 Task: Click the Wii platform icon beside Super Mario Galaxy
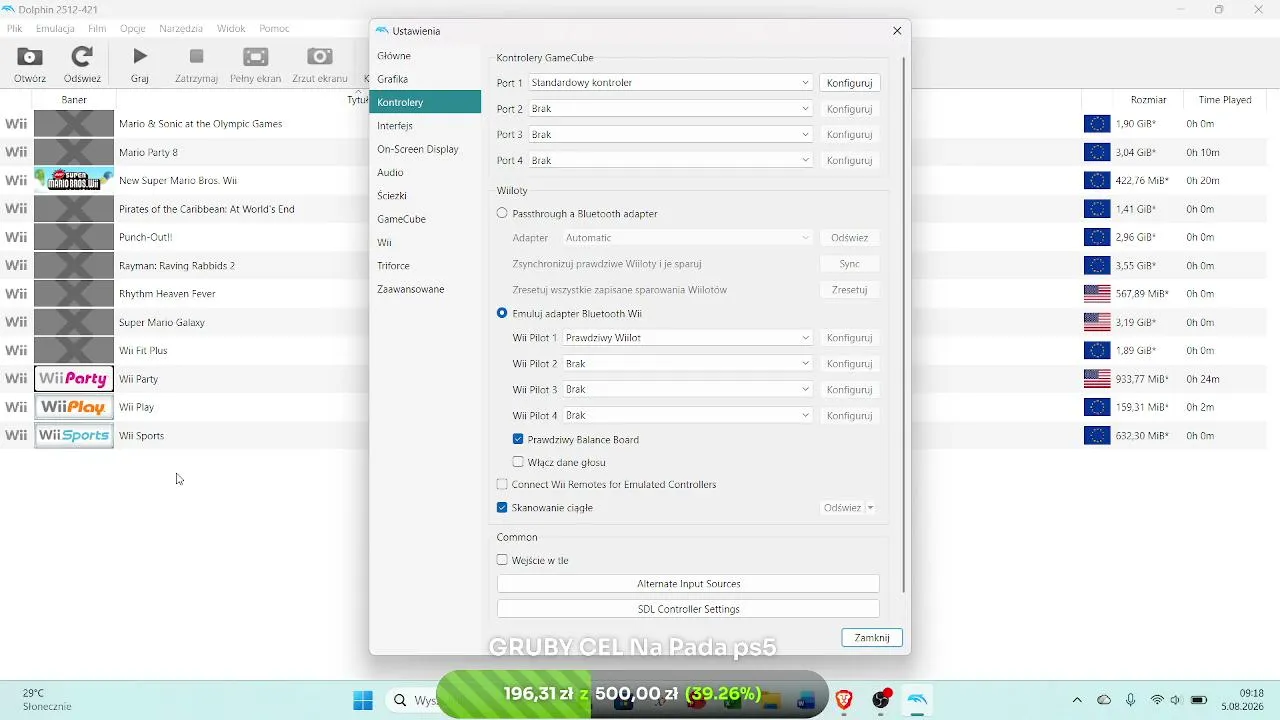click(16, 322)
